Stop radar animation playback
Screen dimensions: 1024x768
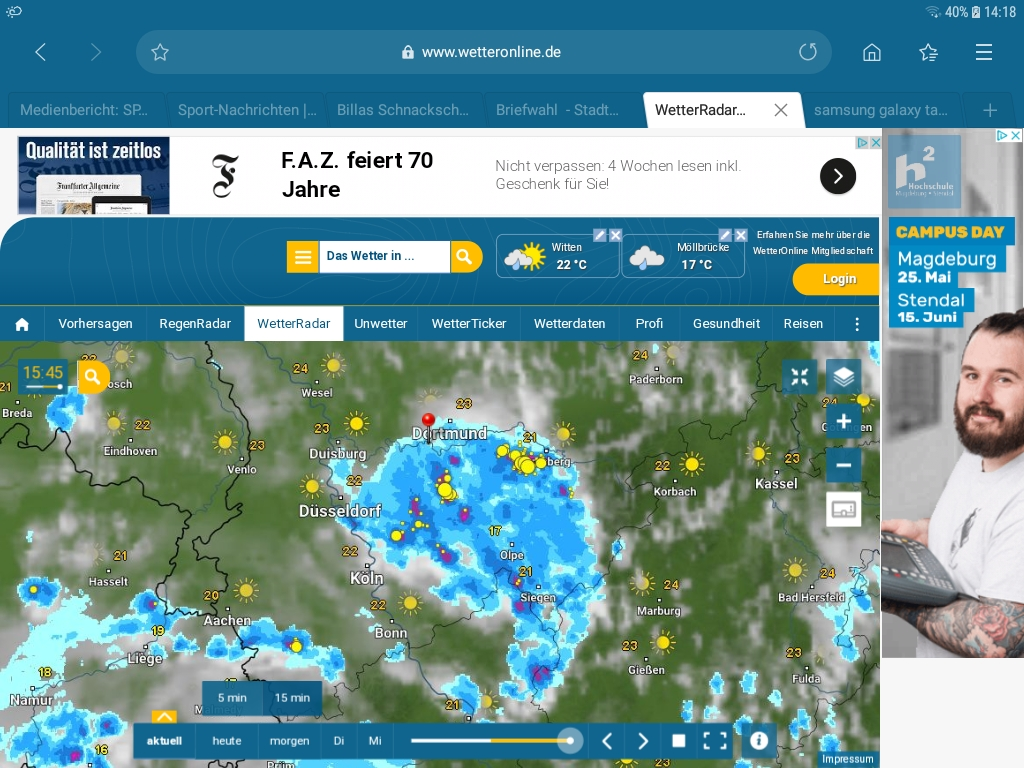pyautogui.click(x=679, y=741)
